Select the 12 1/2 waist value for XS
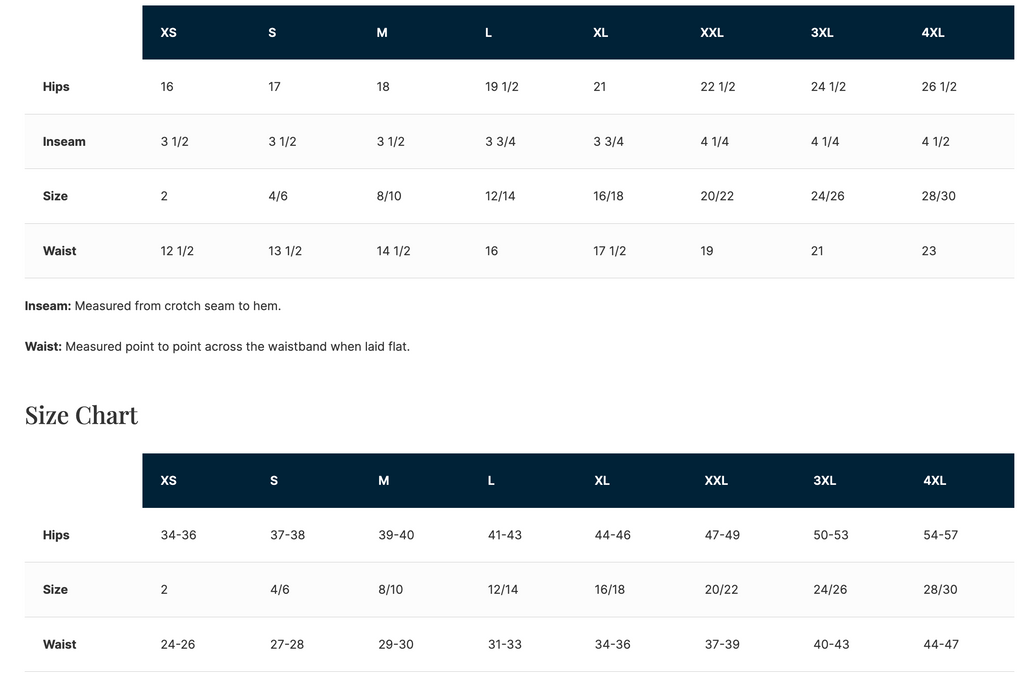Image resolution: width=1024 pixels, height=673 pixels. pos(177,251)
